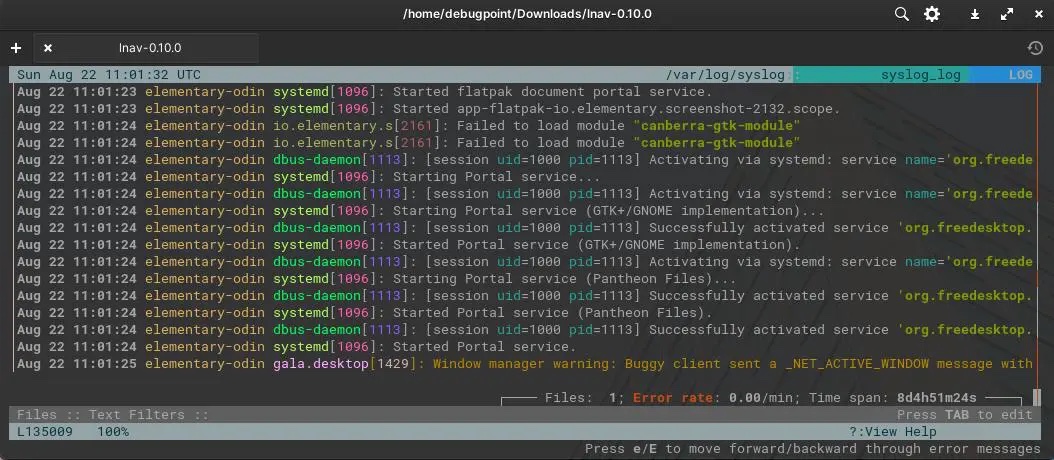Close the terminal window
The width and height of the screenshot is (1054, 460).
[1035, 14]
